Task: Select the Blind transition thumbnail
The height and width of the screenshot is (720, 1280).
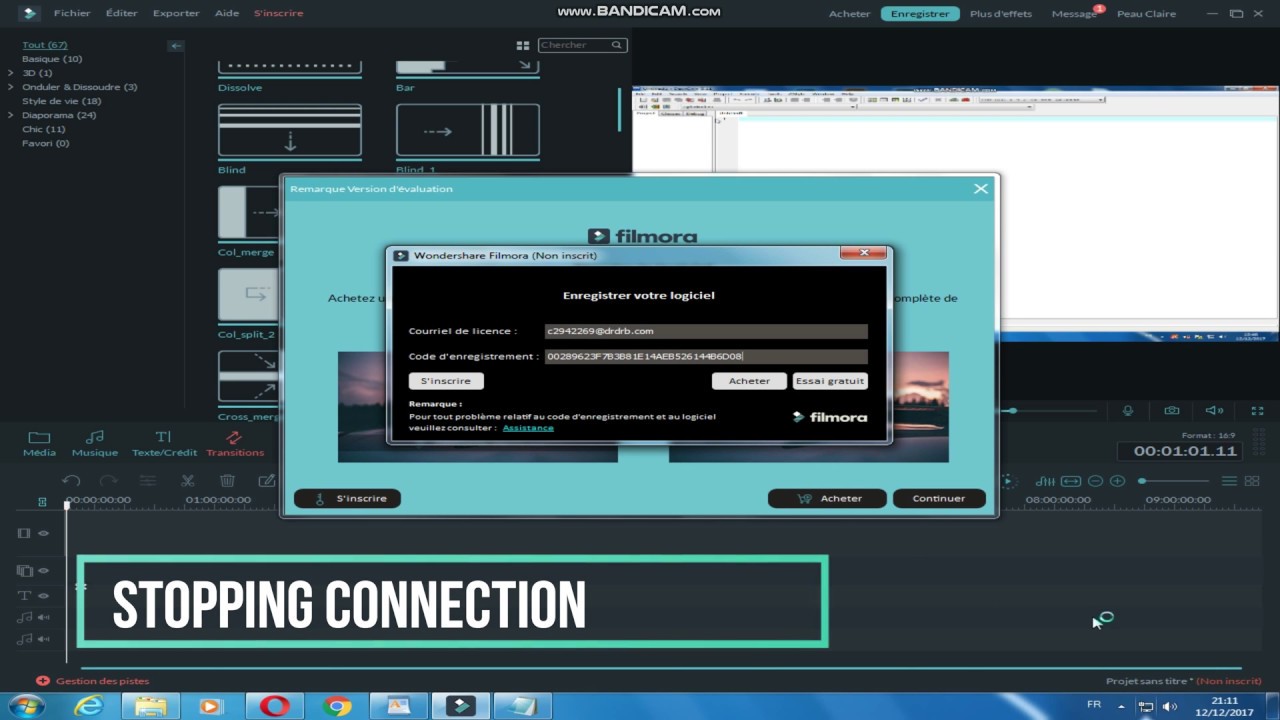Action: (x=290, y=130)
